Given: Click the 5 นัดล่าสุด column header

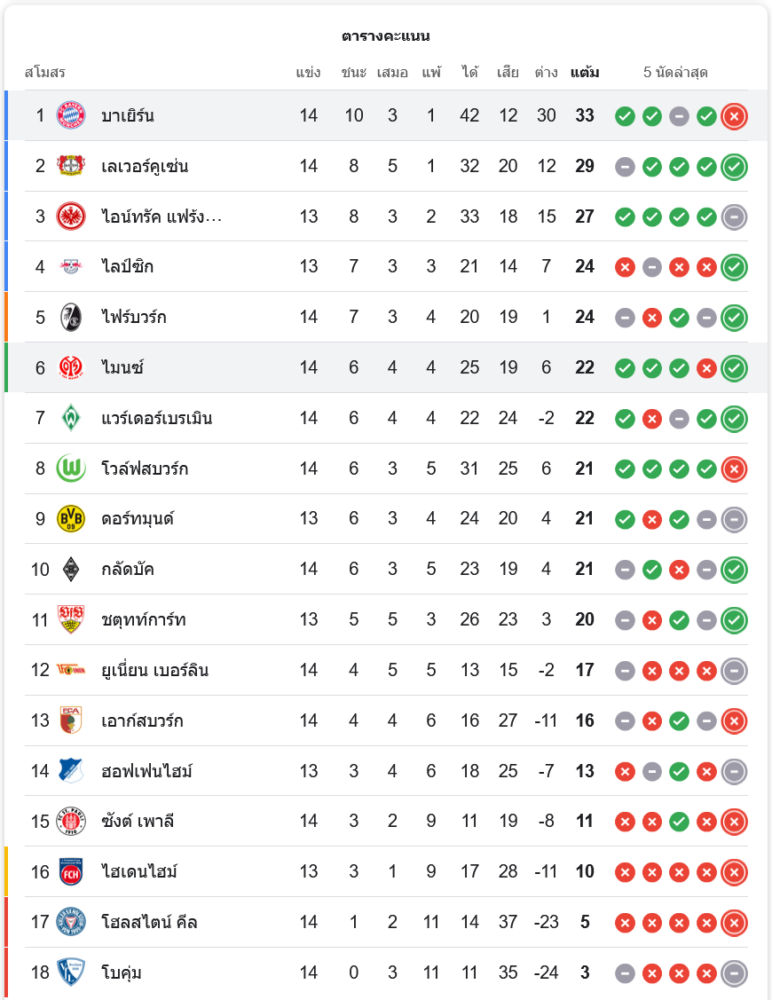Looking at the screenshot, I should pos(676,72).
